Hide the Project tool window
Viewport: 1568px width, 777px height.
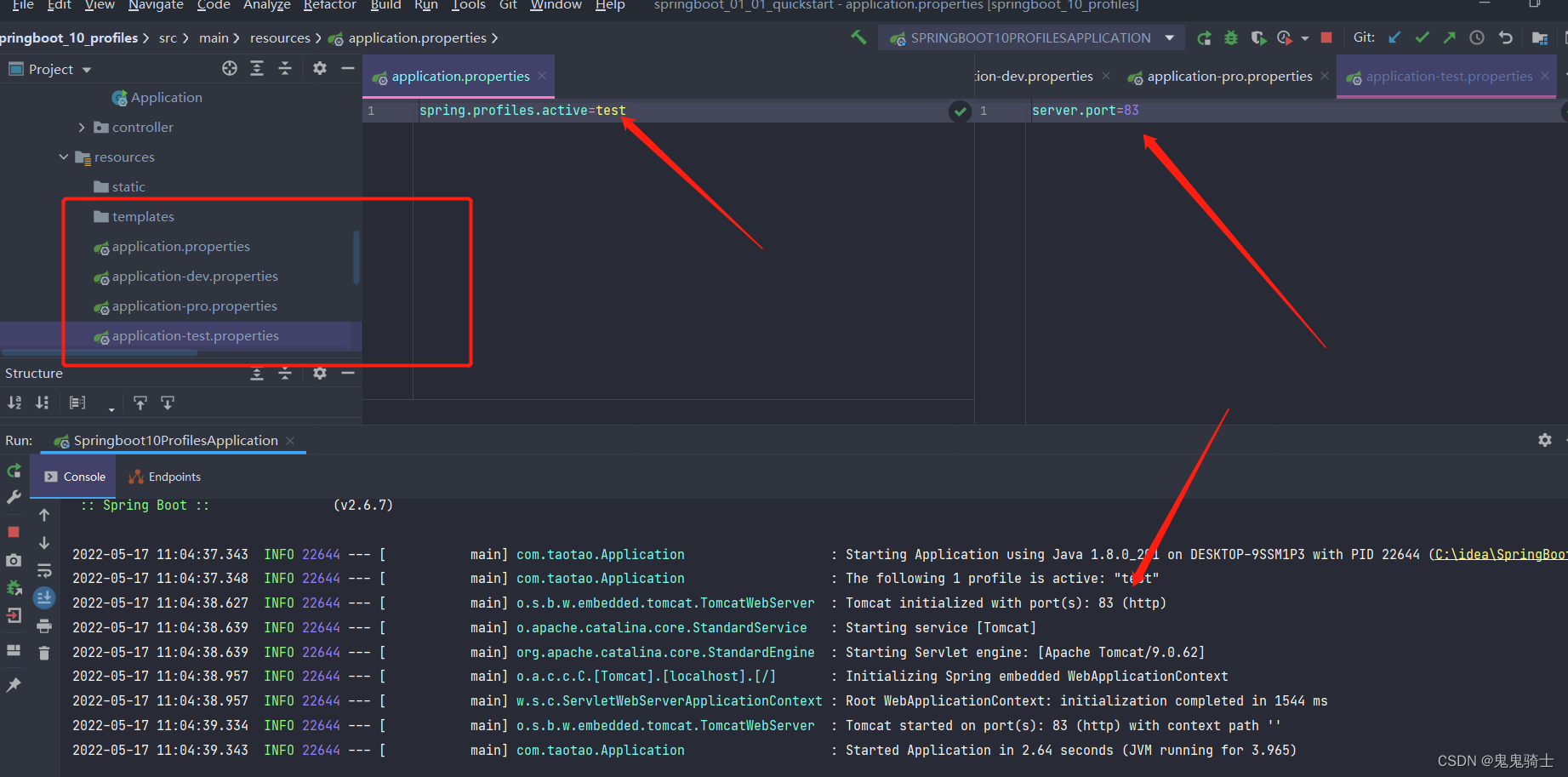coord(348,68)
